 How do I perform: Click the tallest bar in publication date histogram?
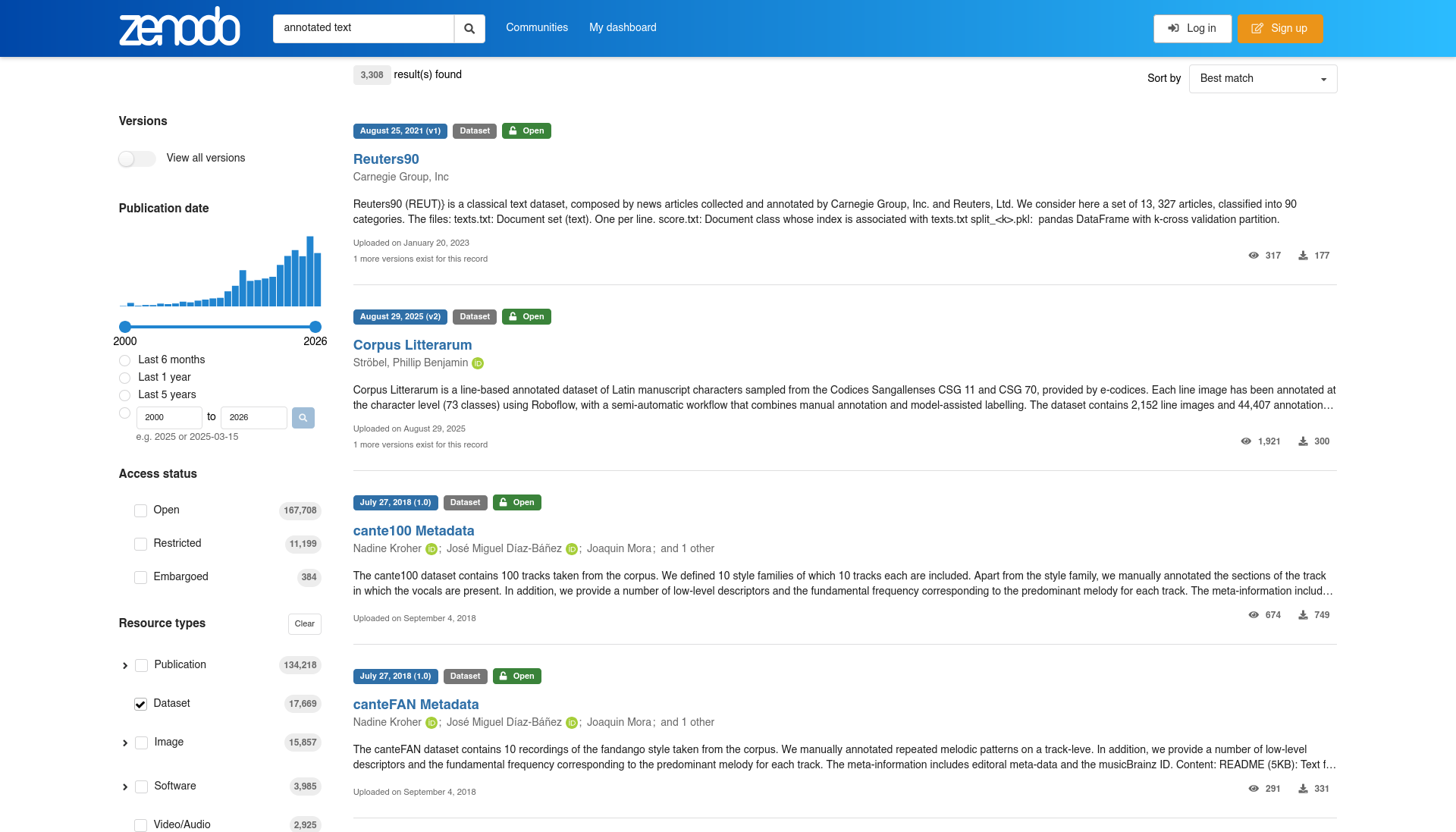point(310,272)
